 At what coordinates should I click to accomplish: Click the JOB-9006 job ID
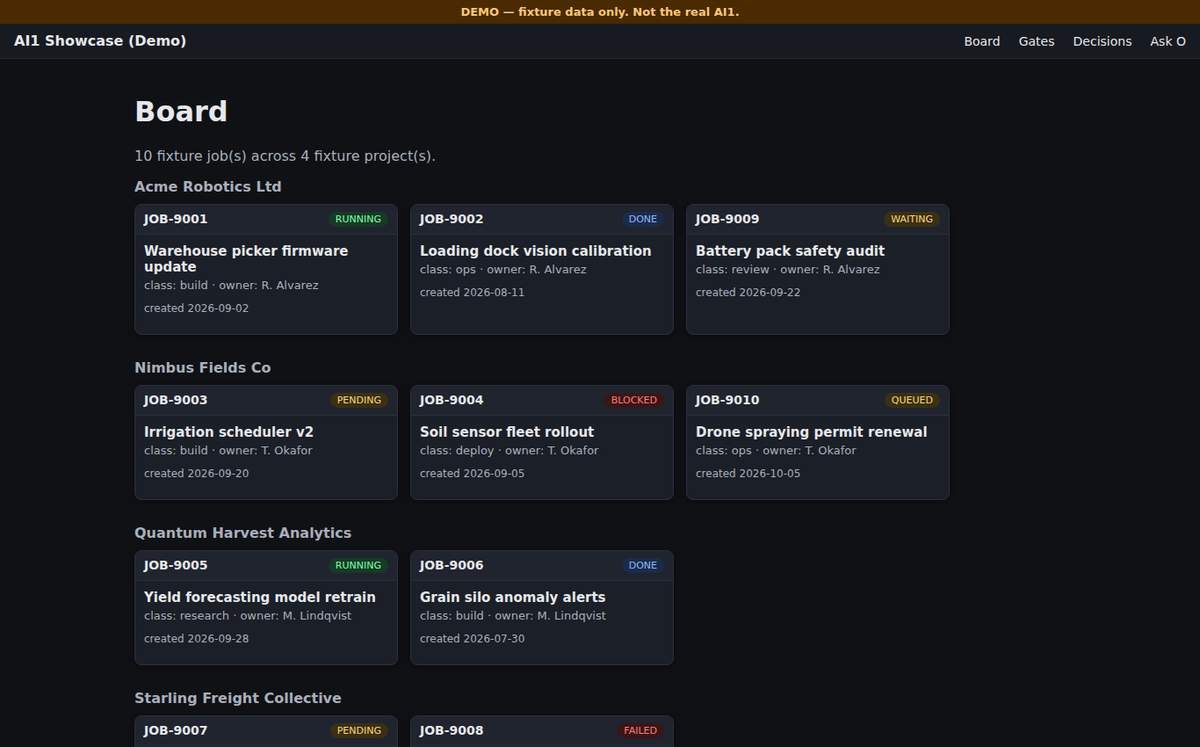452,565
